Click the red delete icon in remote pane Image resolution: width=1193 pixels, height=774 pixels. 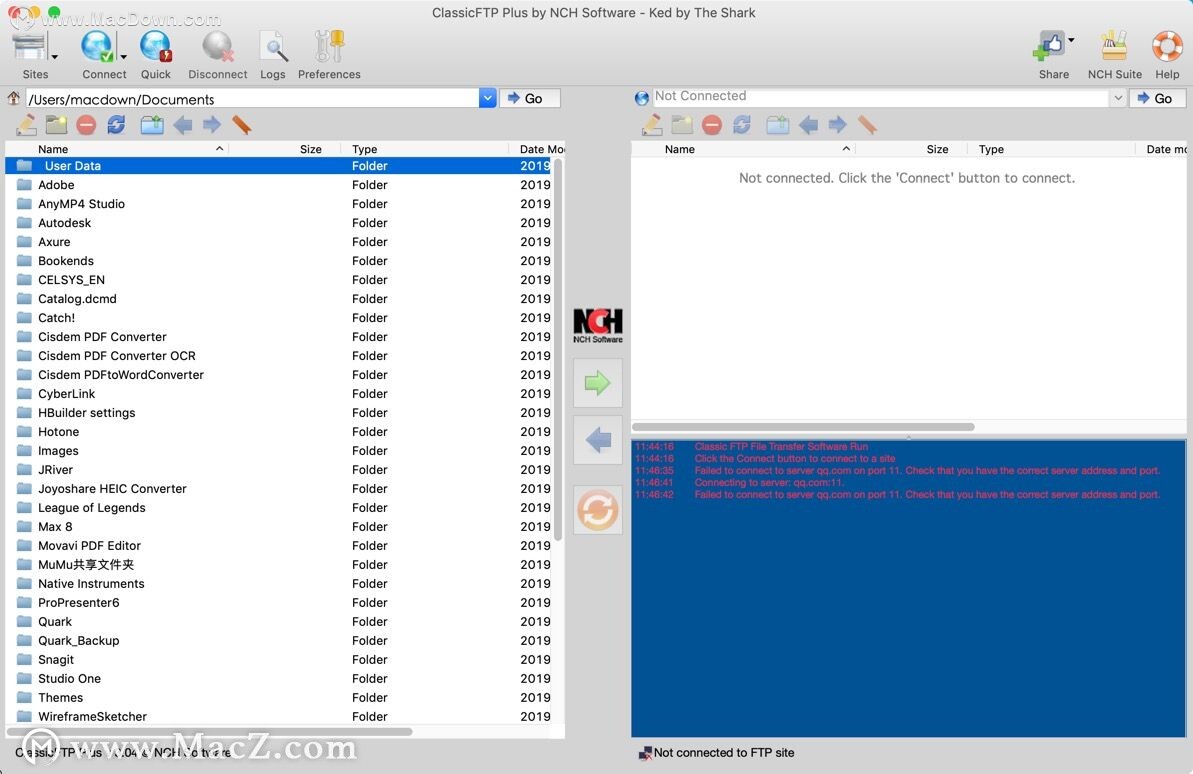coord(711,125)
